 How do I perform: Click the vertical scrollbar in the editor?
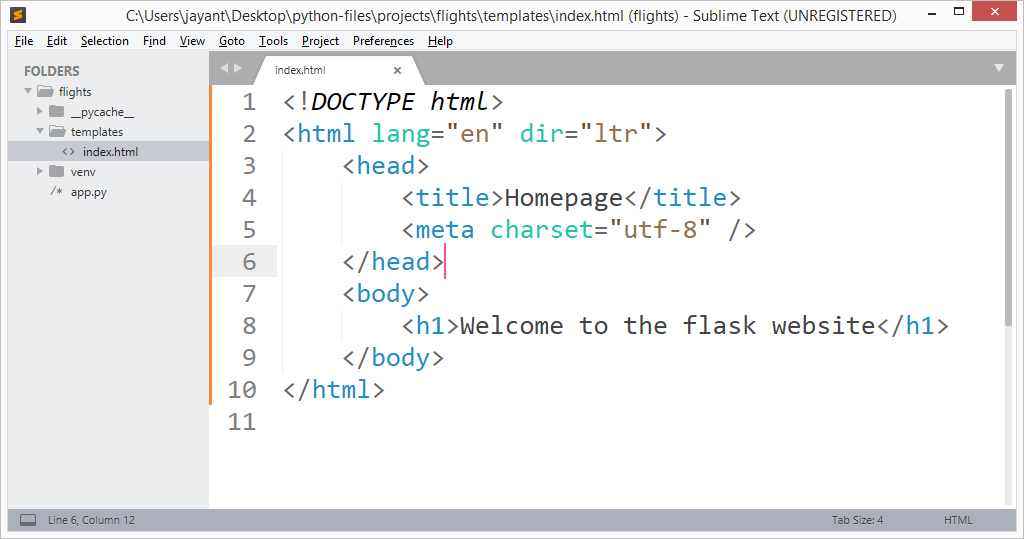coord(1008,206)
